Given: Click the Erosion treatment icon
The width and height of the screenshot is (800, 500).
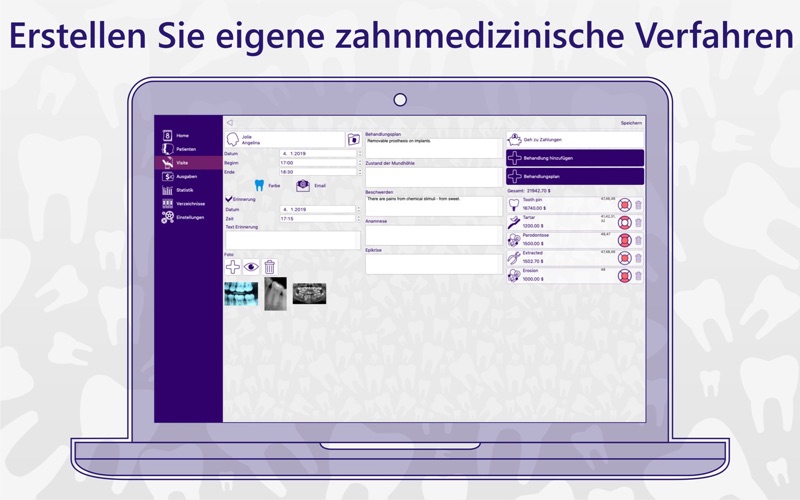Looking at the screenshot, I should click(x=514, y=276).
